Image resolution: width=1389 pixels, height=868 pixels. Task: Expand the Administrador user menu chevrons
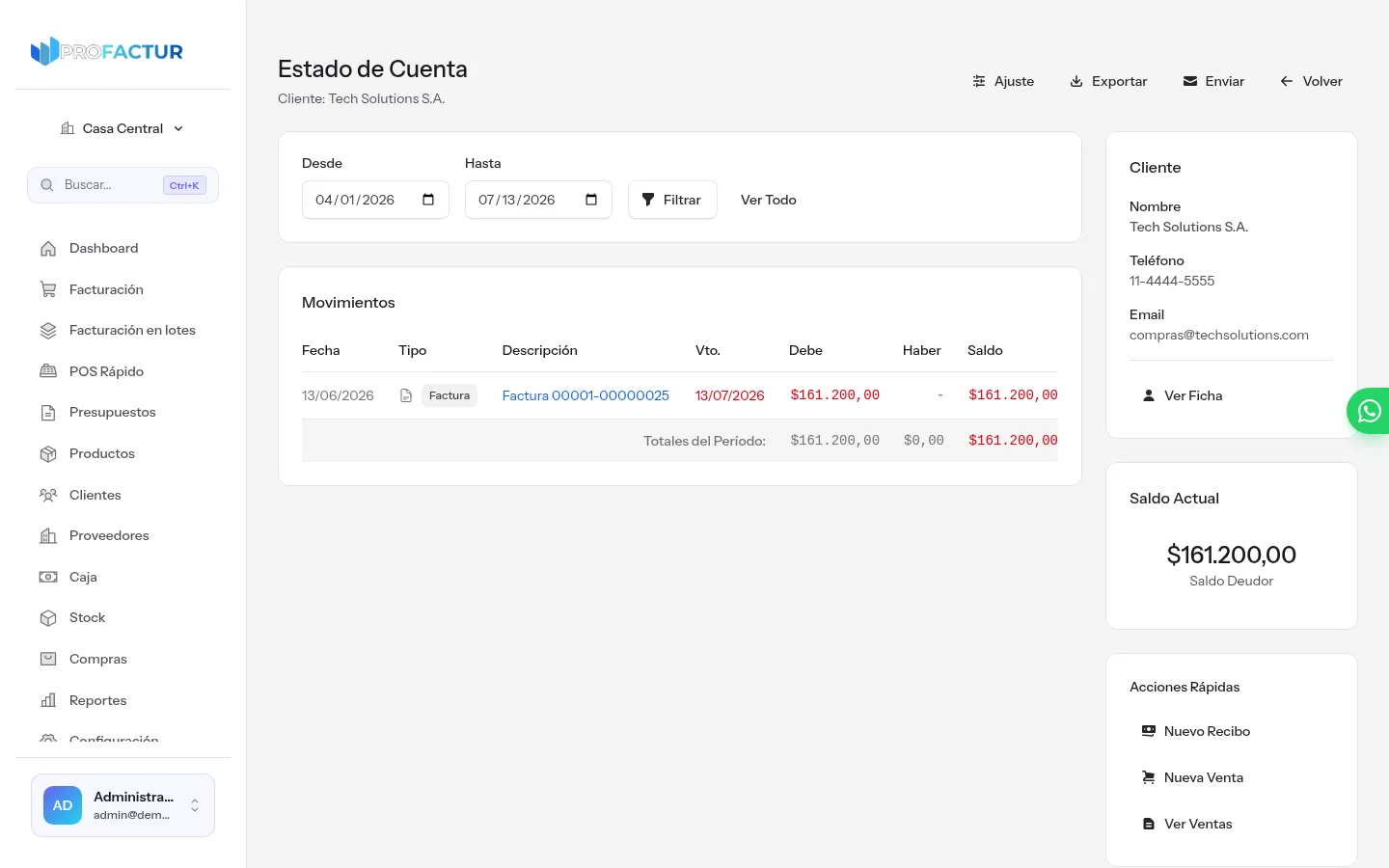click(195, 805)
